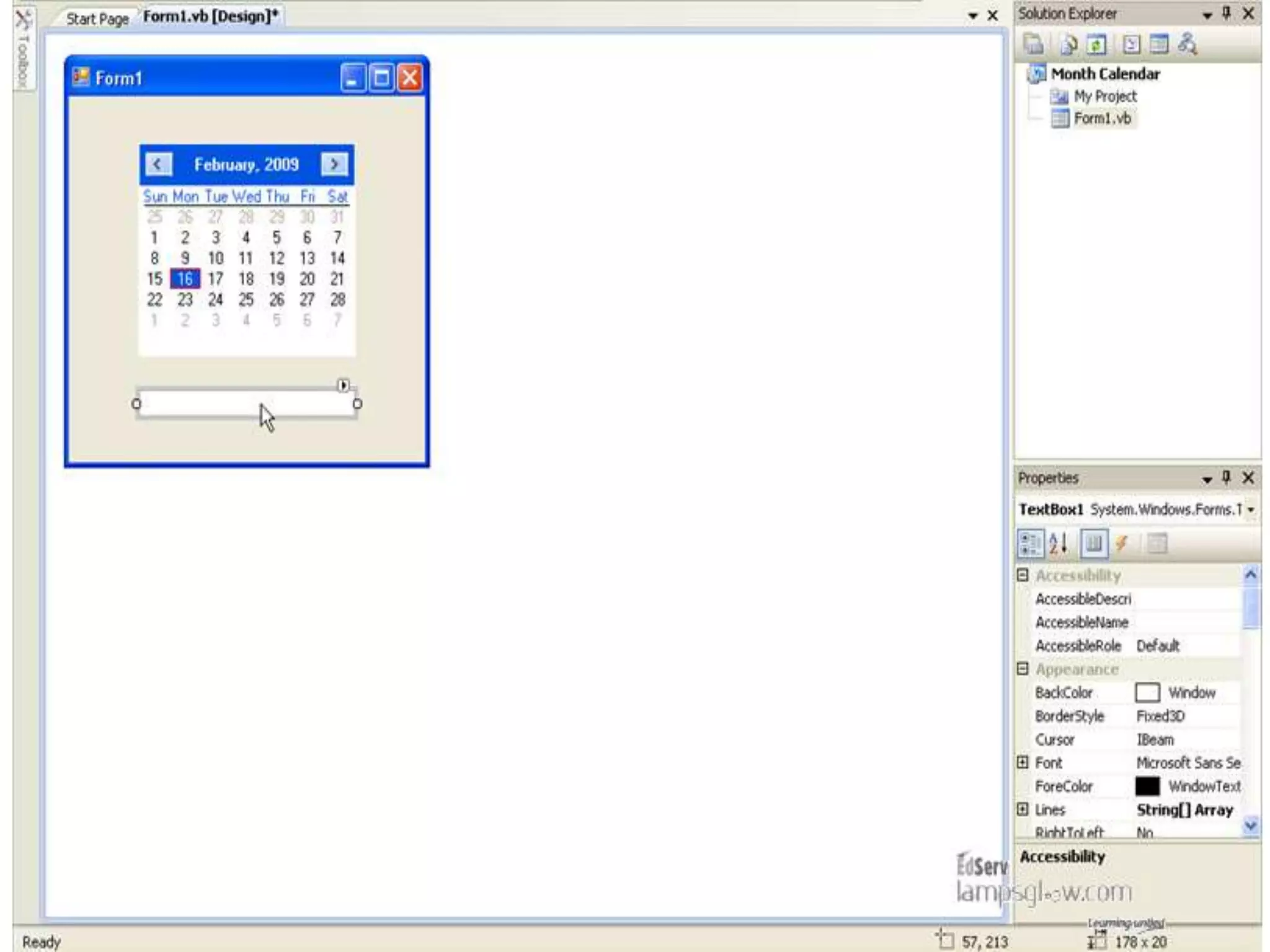Click the TextBox smart tag arrow

[x=343, y=385]
